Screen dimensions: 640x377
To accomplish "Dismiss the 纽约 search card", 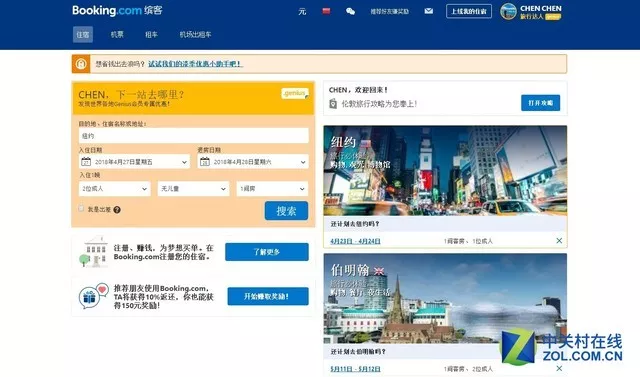I will click(559, 241).
